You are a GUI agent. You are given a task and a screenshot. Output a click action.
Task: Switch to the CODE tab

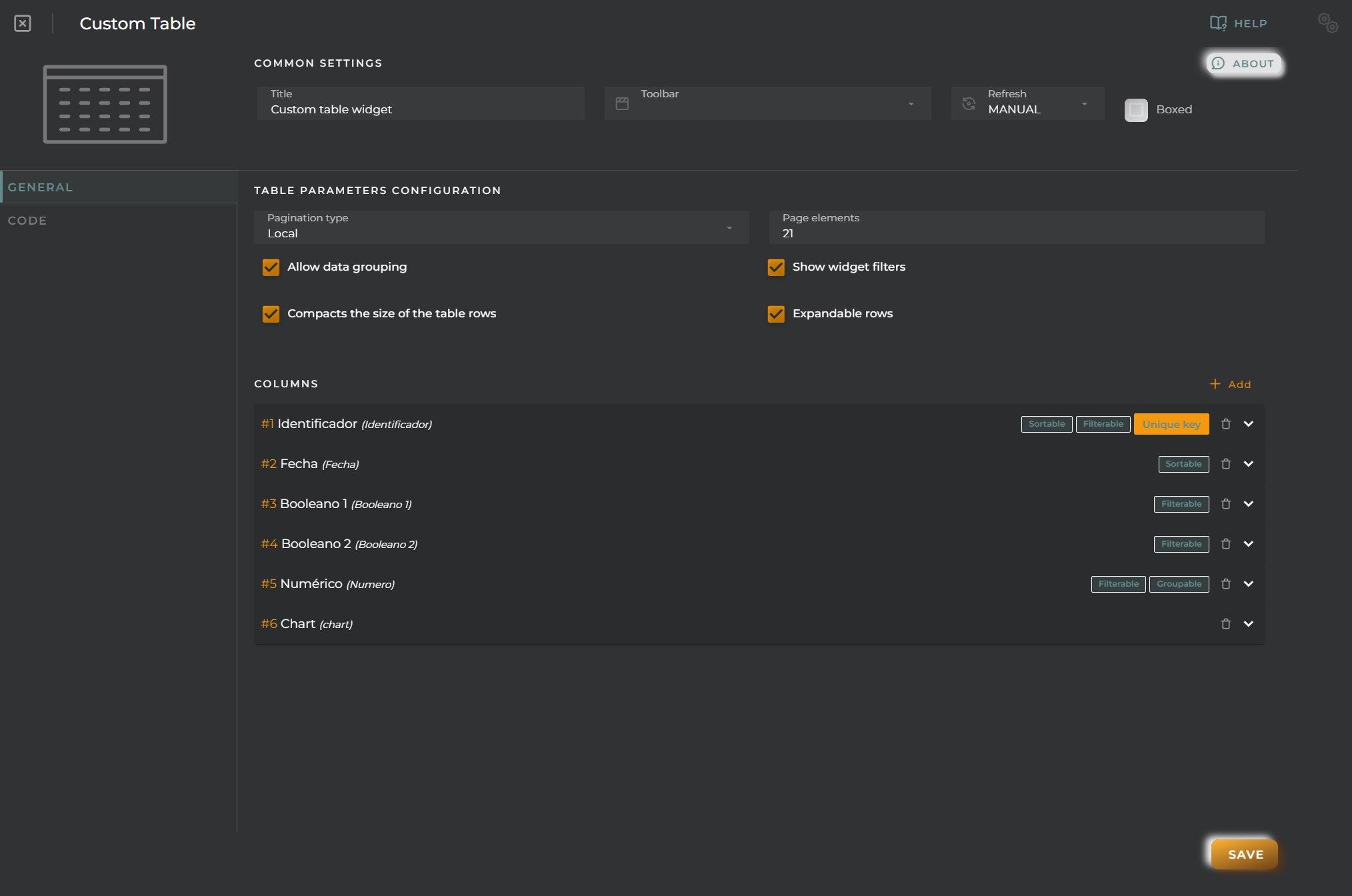28,220
